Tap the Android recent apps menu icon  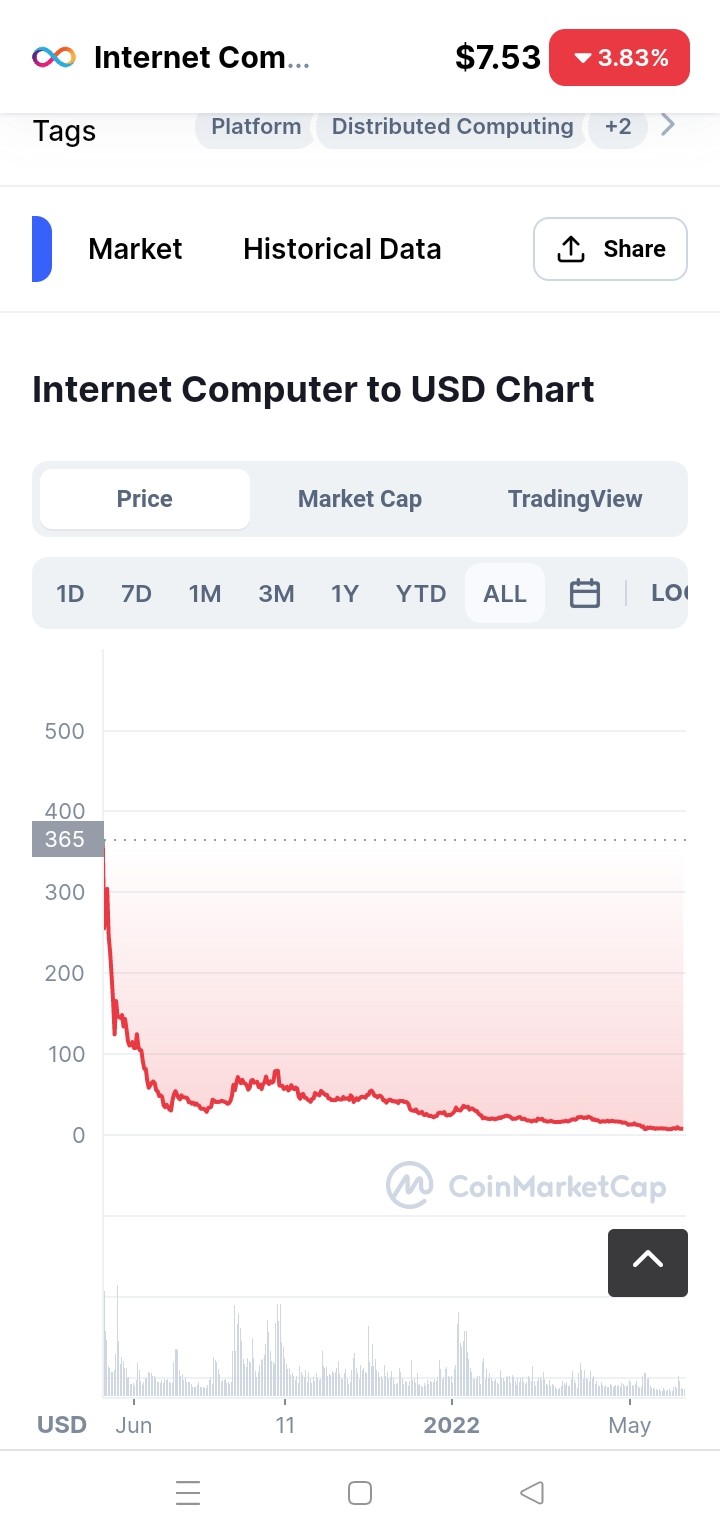coord(188,1493)
